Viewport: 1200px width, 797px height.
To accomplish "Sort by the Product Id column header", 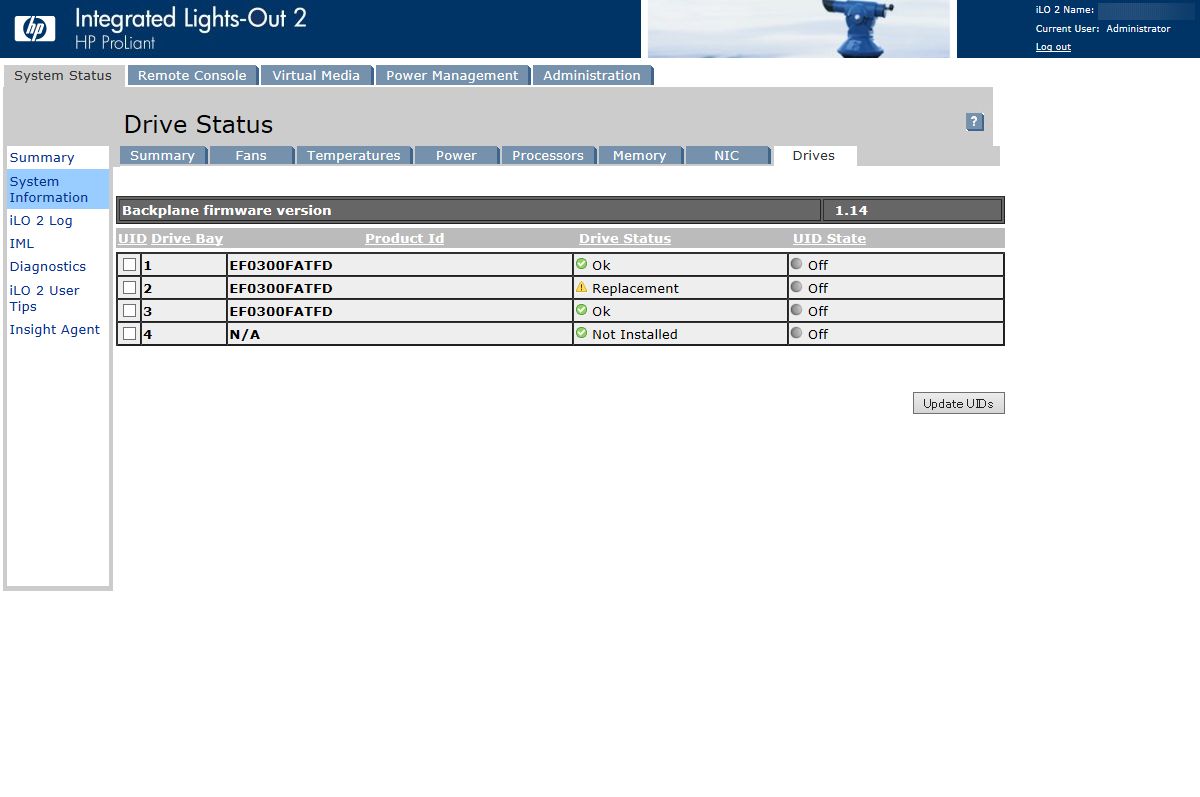I will tap(404, 238).
